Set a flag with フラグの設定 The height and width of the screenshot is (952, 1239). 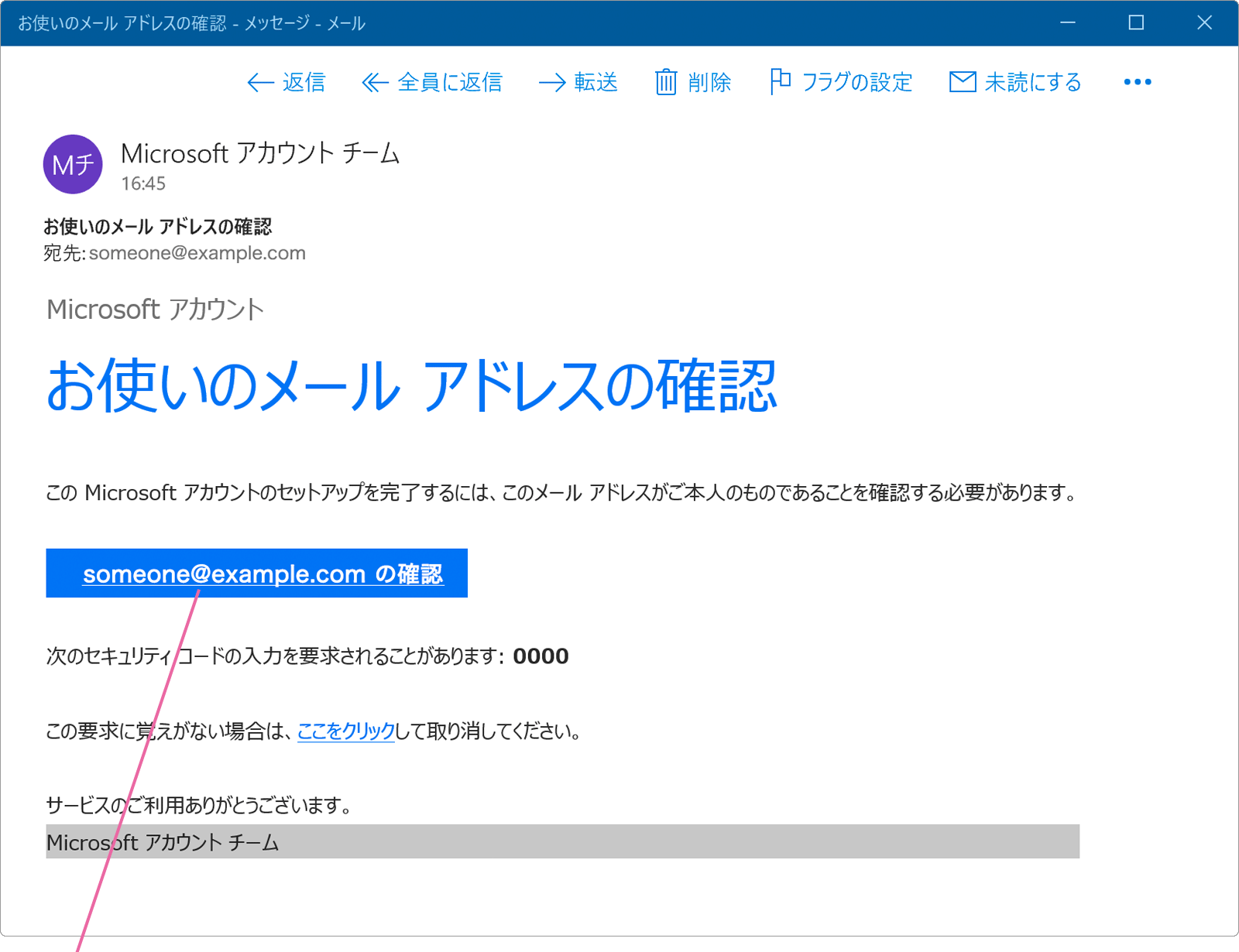[x=841, y=82]
